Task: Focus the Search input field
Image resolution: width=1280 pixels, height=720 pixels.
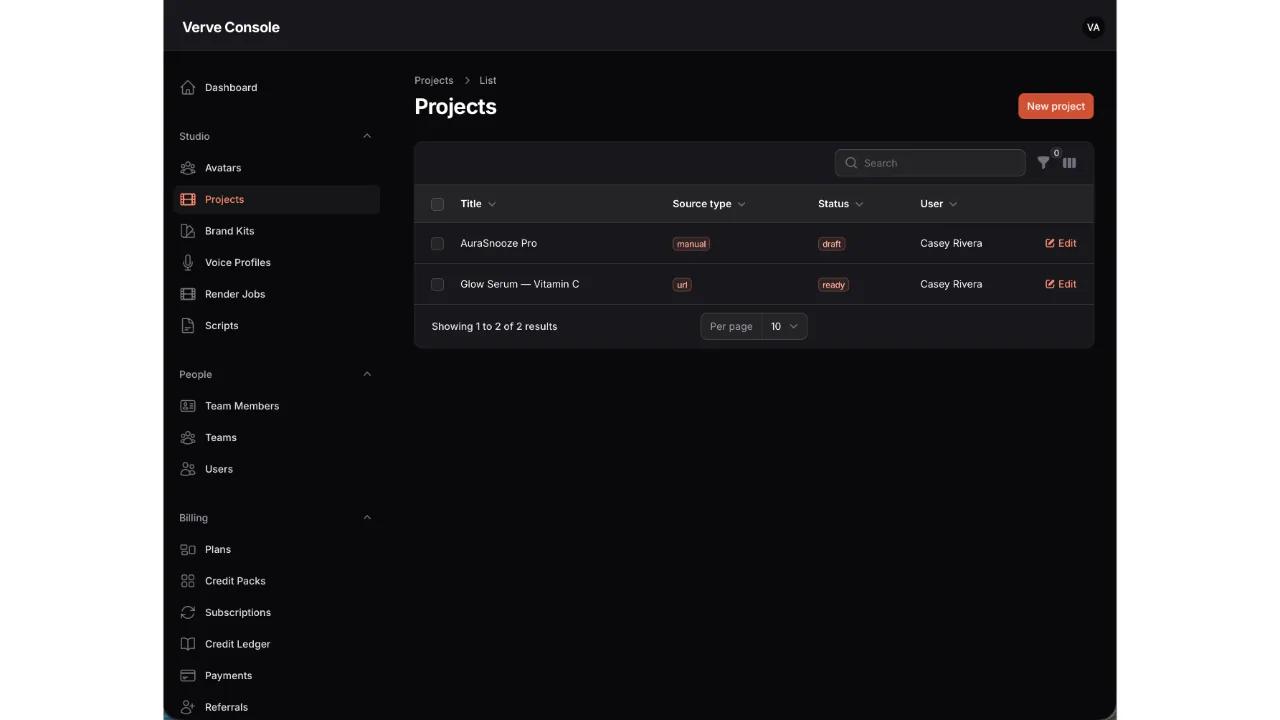Action: (x=930, y=163)
